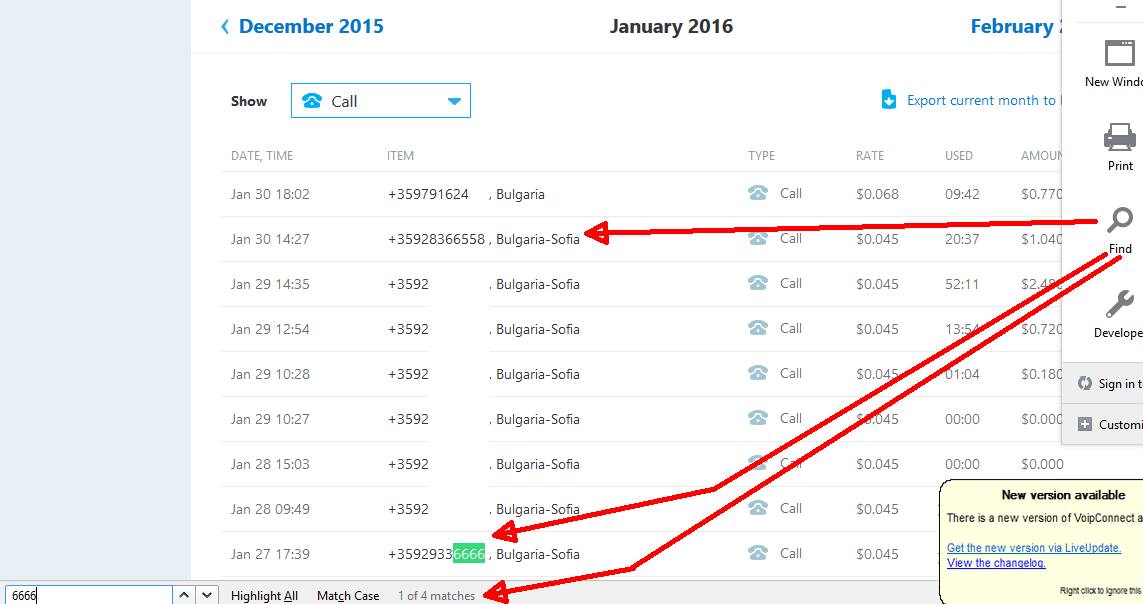
Task: Open Developer tools wrench icon
Action: [1120, 305]
